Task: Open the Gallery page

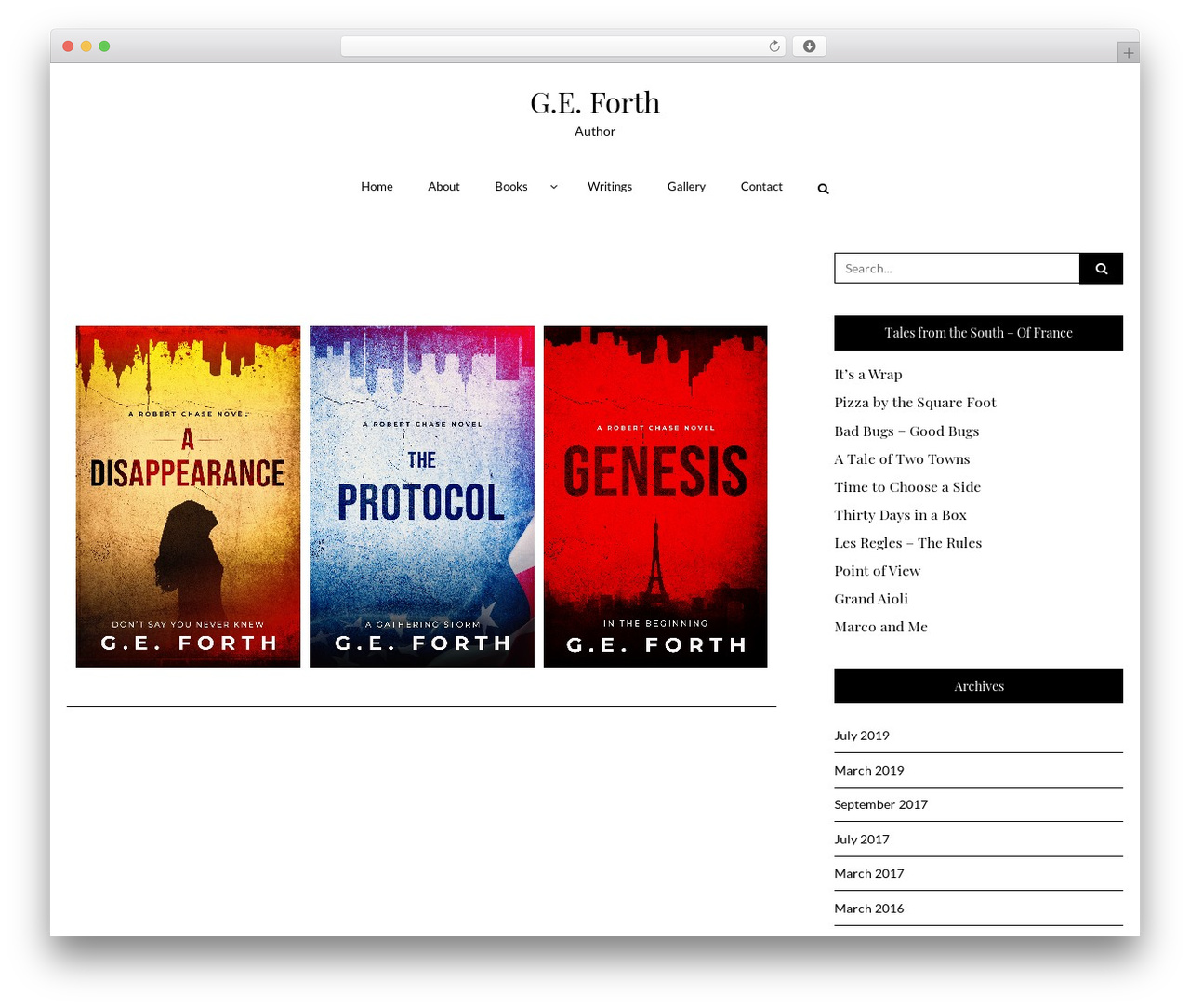Action: point(686,187)
